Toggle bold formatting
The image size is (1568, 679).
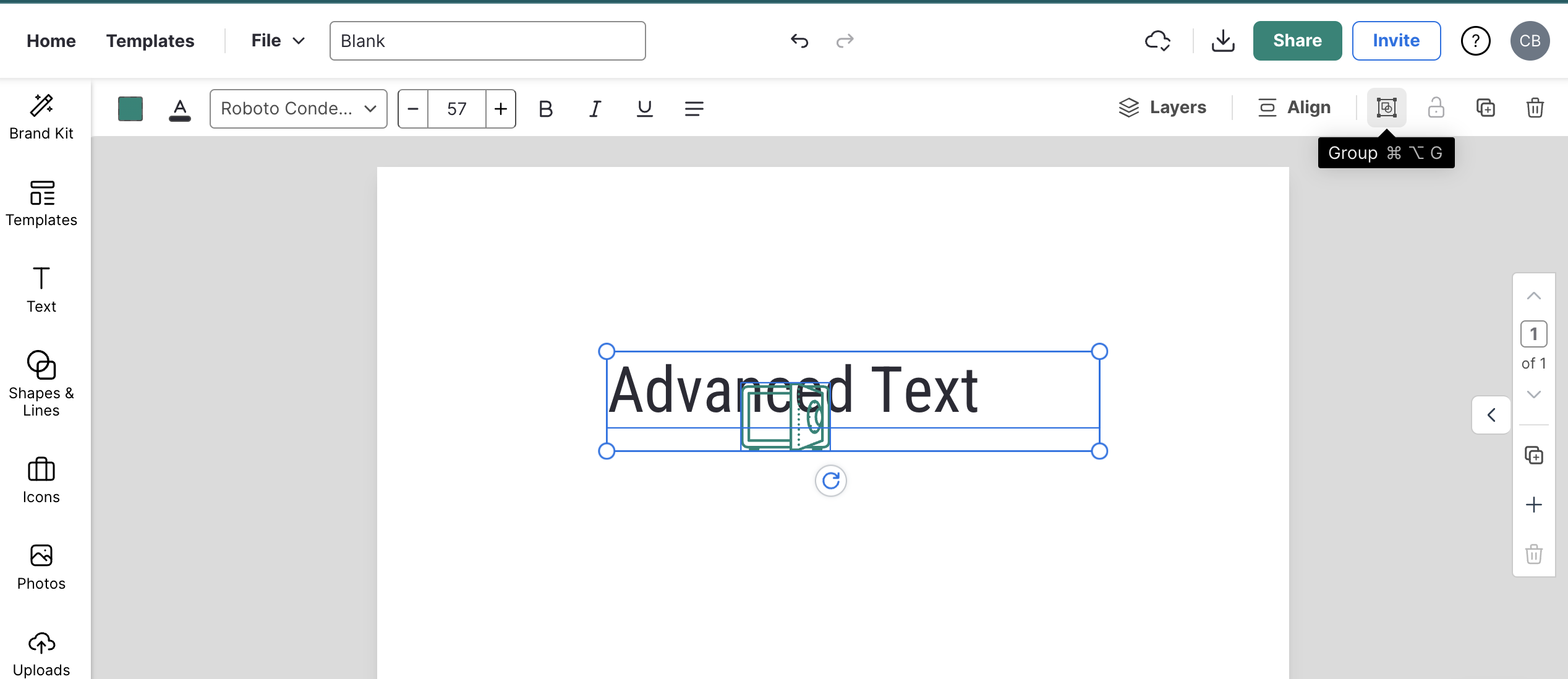pyautogui.click(x=545, y=109)
